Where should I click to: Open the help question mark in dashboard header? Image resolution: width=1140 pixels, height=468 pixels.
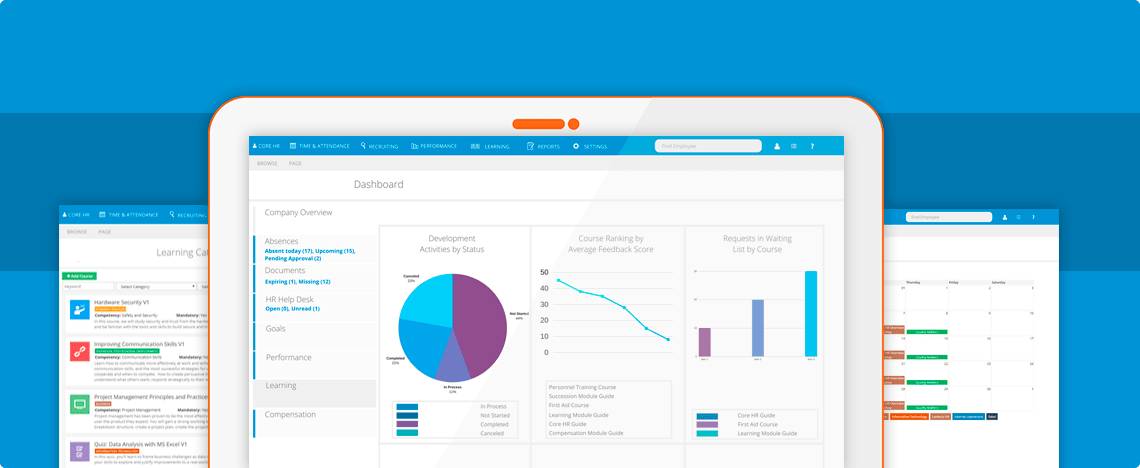click(x=812, y=146)
